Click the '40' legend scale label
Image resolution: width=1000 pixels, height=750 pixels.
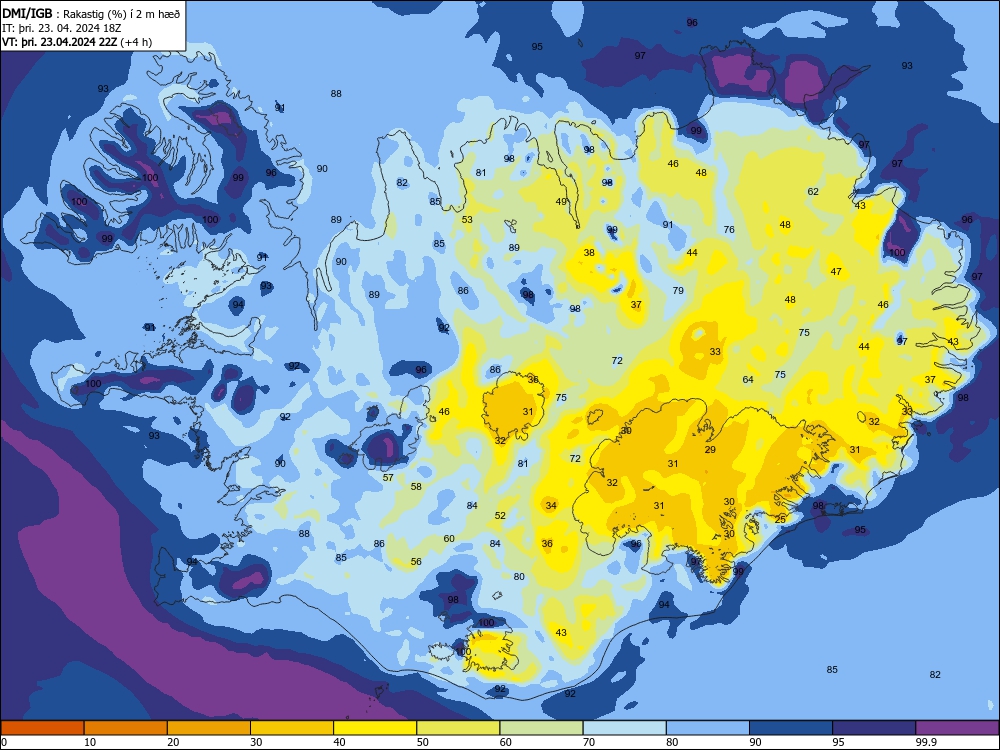click(339, 742)
